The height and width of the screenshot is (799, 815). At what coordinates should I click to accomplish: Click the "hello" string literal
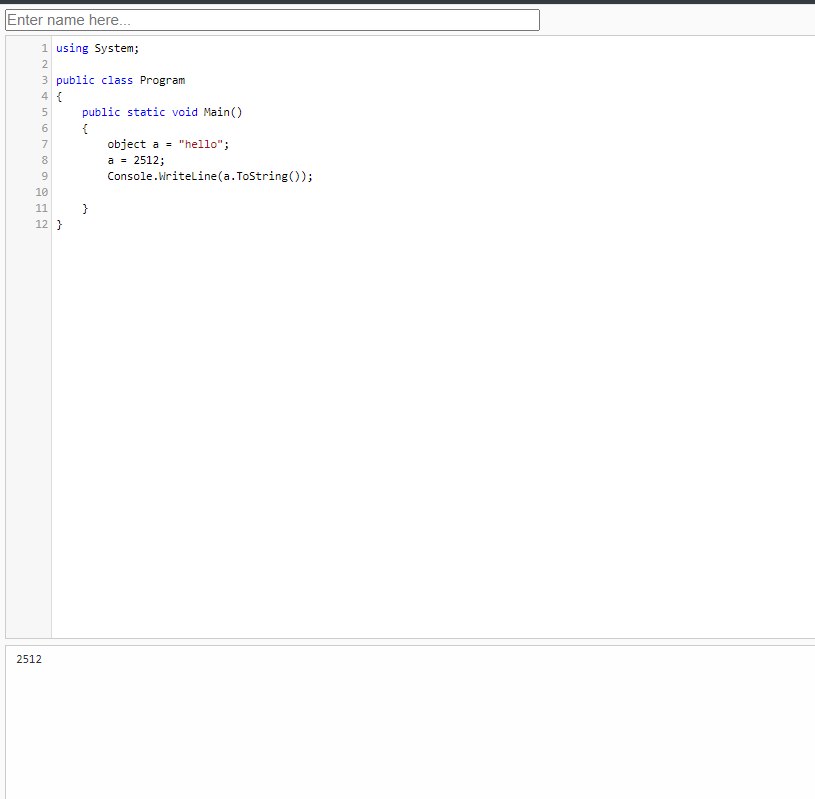201,144
